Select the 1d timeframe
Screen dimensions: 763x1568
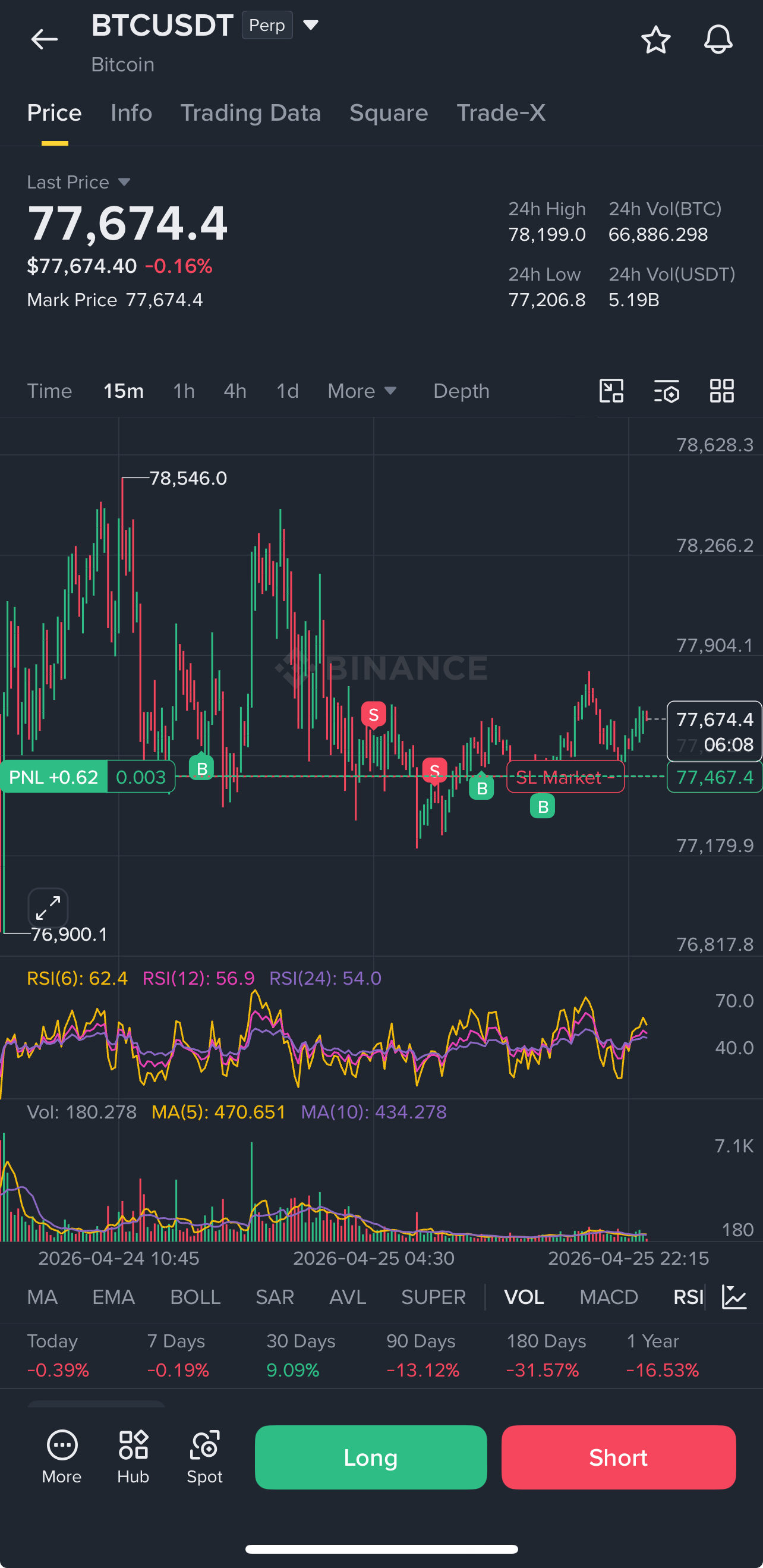point(287,391)
